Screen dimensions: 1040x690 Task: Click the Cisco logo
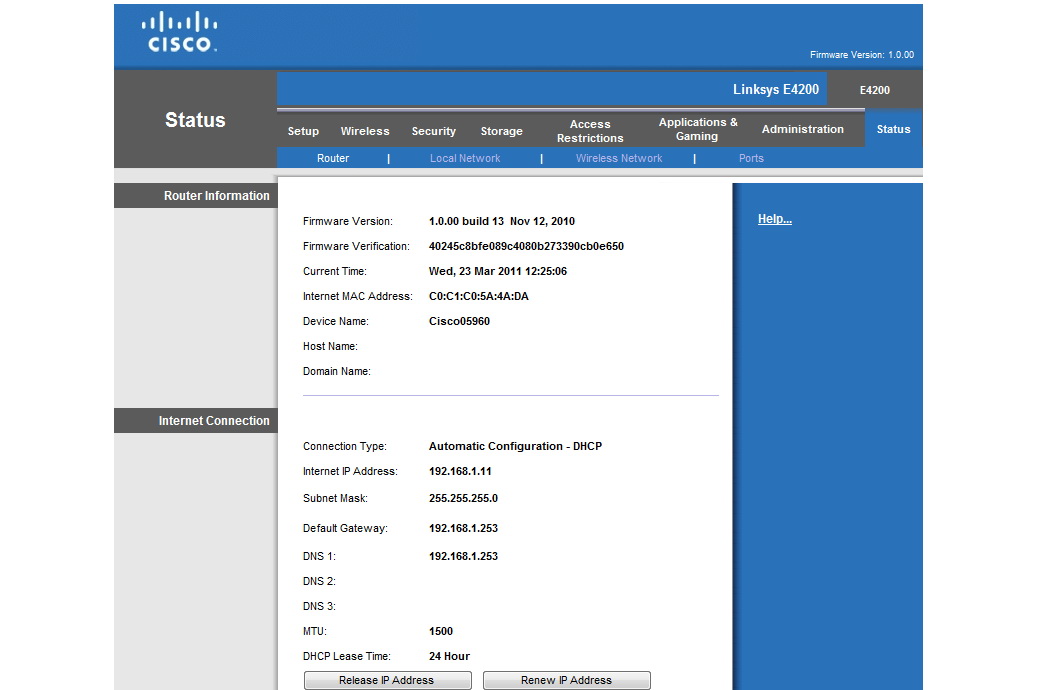point(180,33)
